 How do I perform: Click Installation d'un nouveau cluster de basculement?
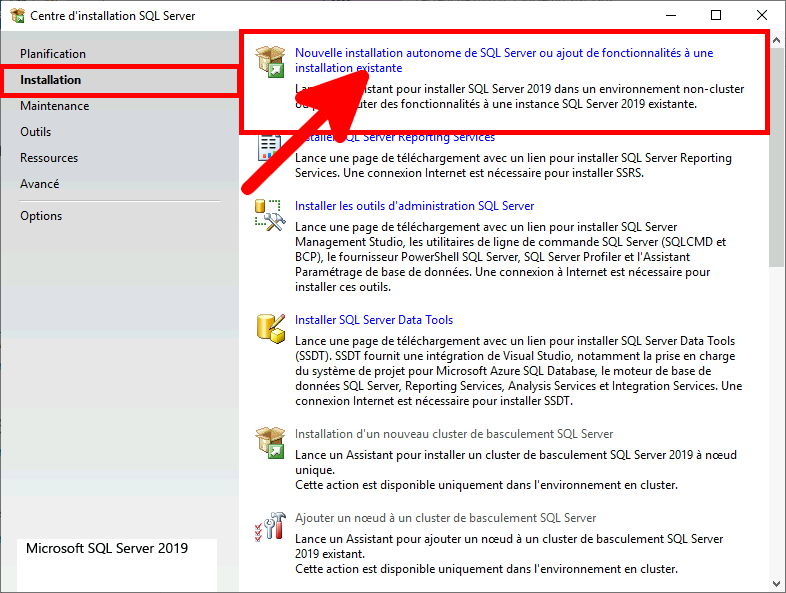[454, 434]
